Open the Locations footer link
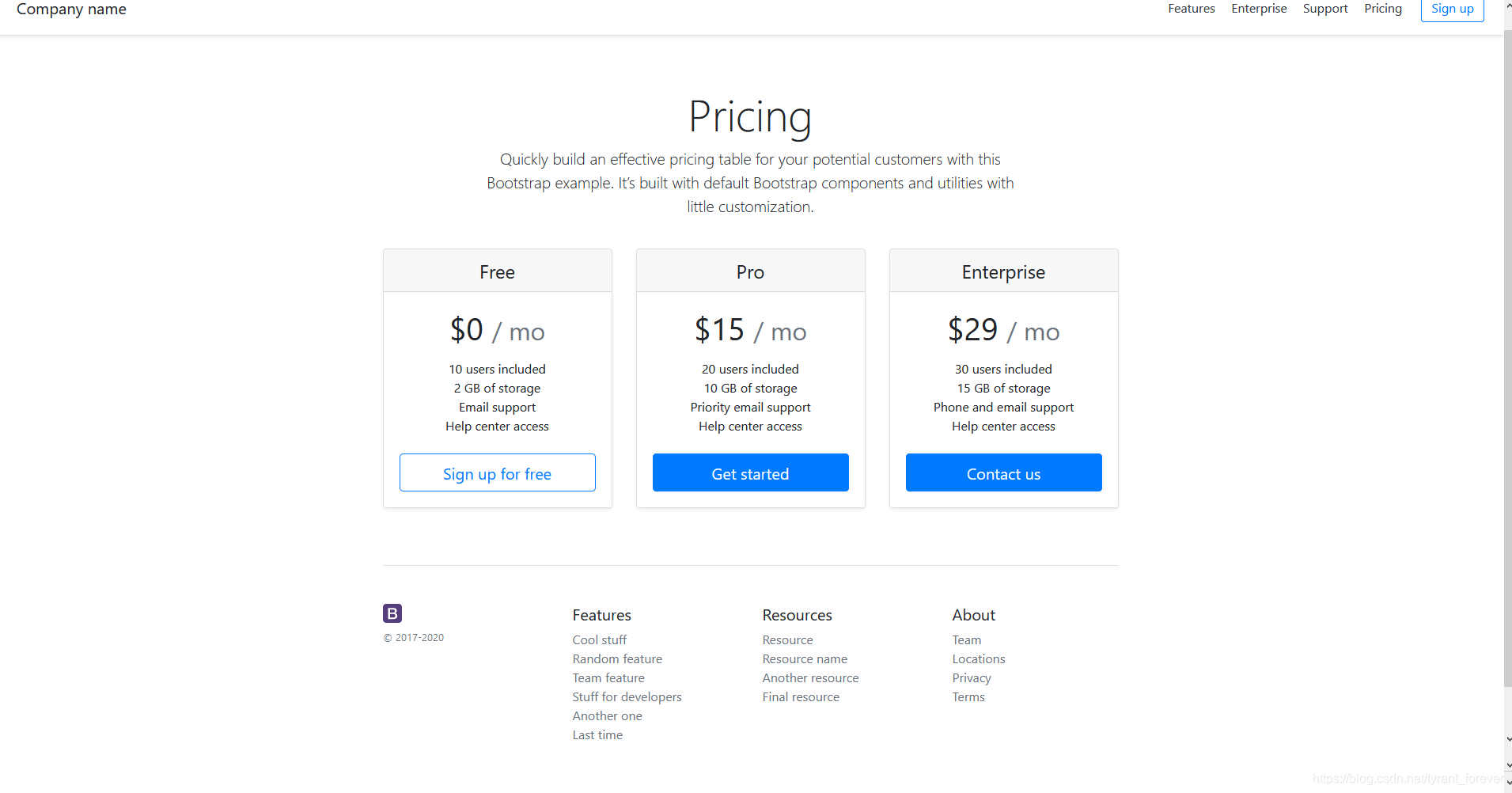This screenshot has height=793, width=1512. [x=979, y=658]
